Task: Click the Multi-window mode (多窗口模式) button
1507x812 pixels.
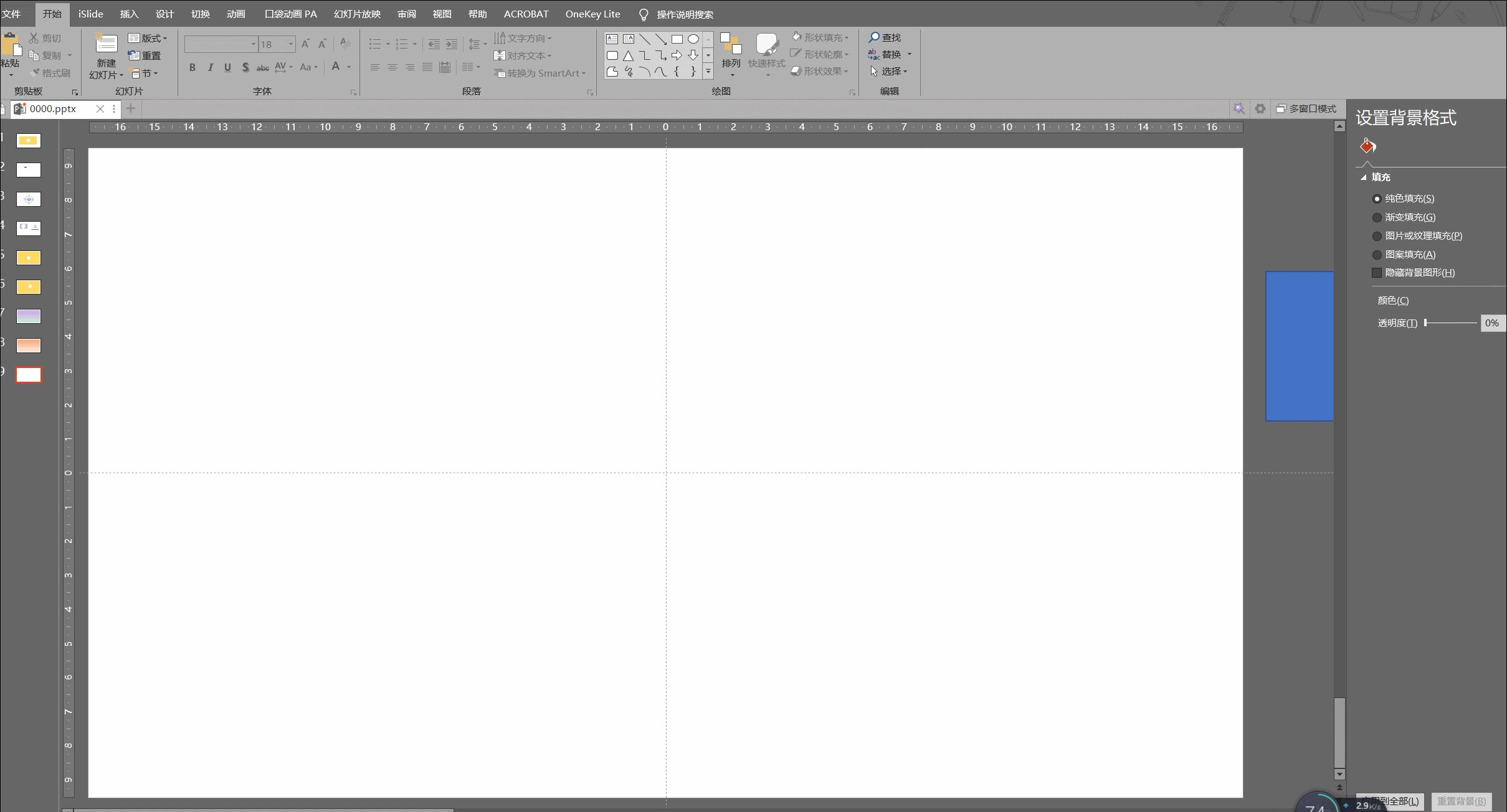Action: [1306, 108]
